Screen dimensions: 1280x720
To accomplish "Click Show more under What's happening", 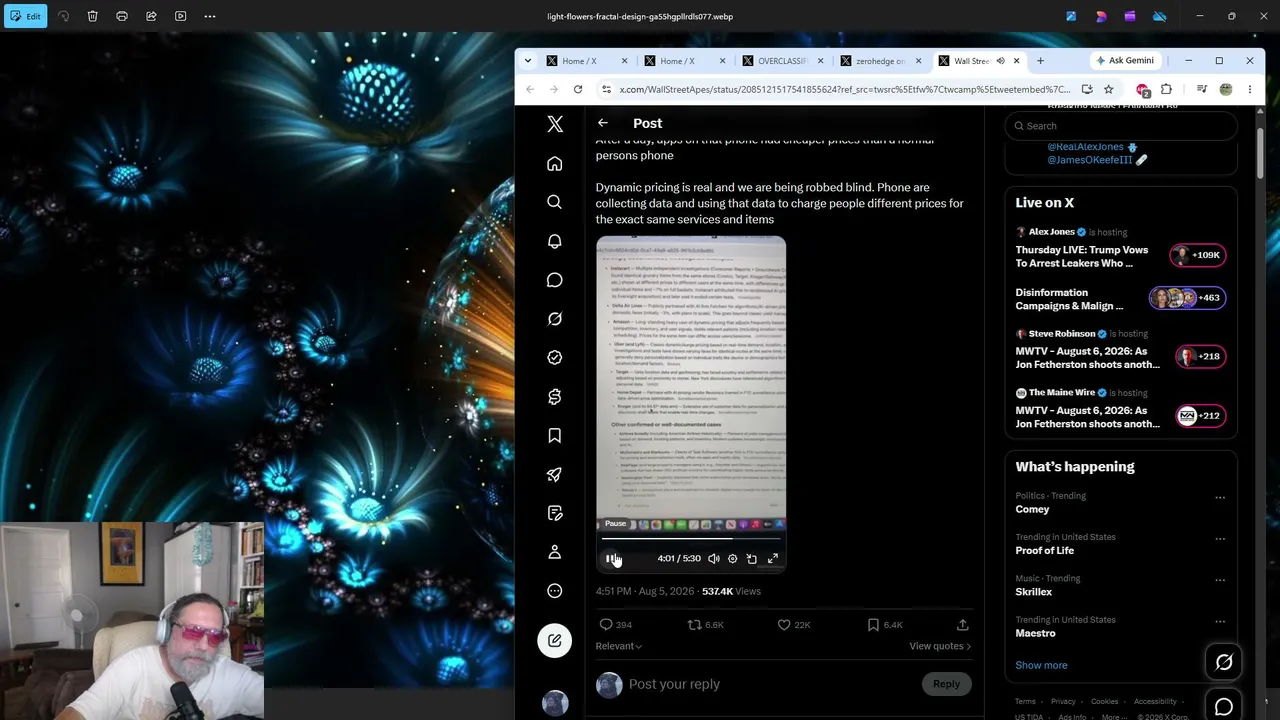I will pyautogui.click(x=1041, y=665).
